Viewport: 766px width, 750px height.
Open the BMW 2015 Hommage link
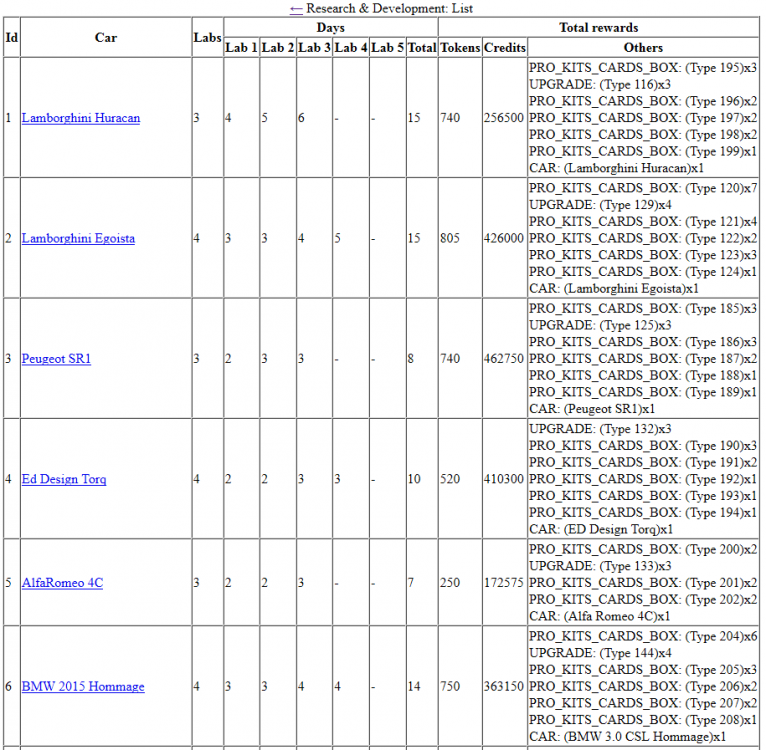tap(83, 687)
